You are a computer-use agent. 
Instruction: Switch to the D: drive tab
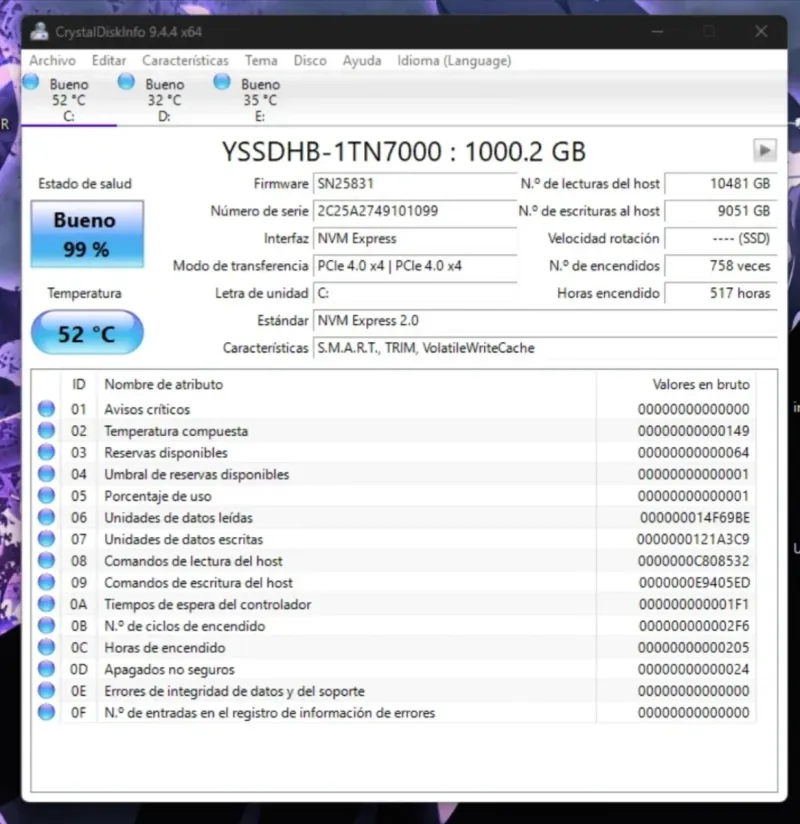(164, 100)
